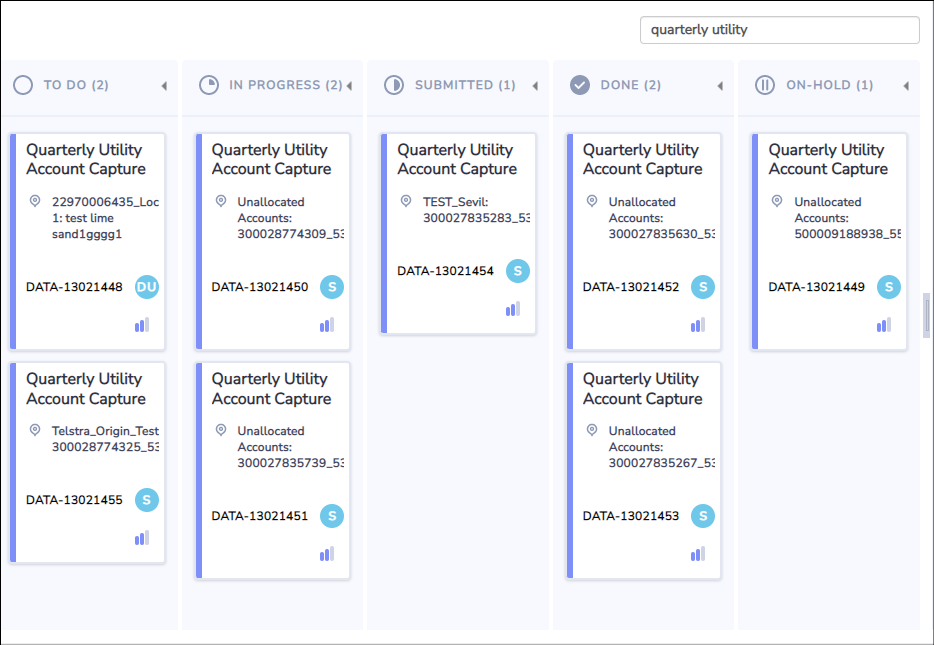Click the TO DO status circle icon
The image size is (934, 645).
[23, 85]
